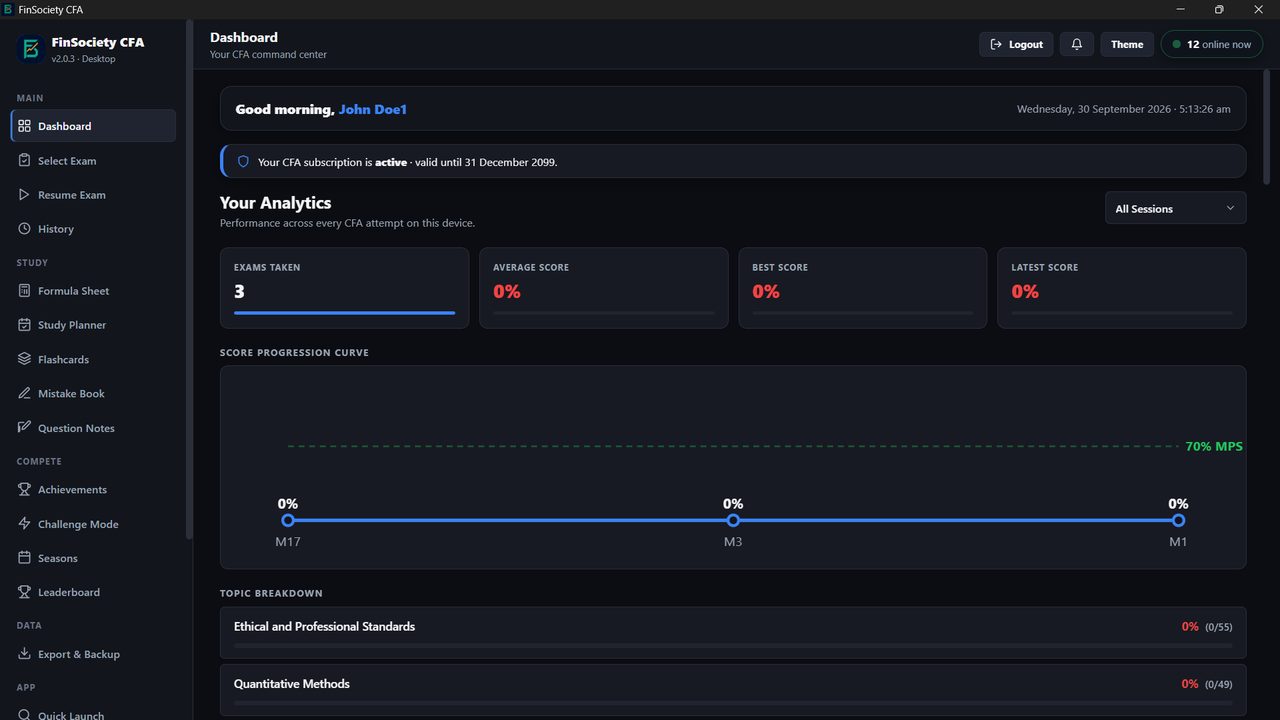
Task: Open the Dashboard menu item
Action: tap(93, 126)
